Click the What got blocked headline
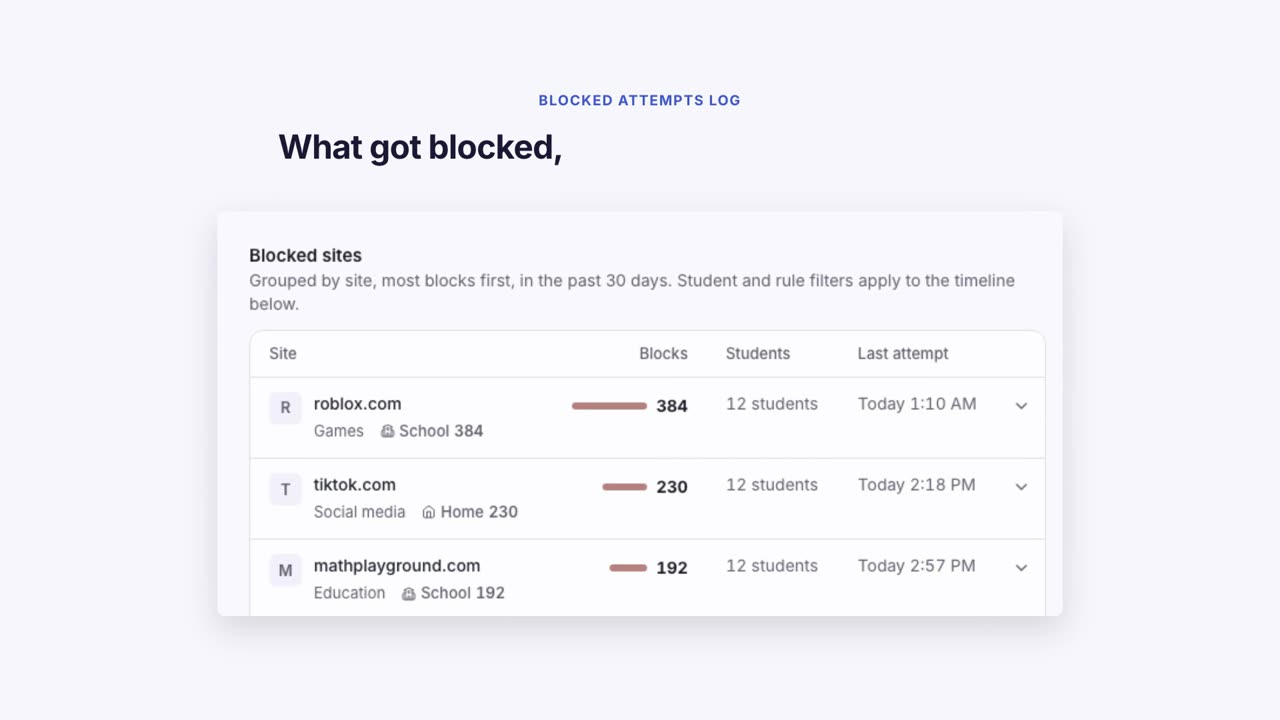Viewport: 1280px width, 720px height. [420, 147]
